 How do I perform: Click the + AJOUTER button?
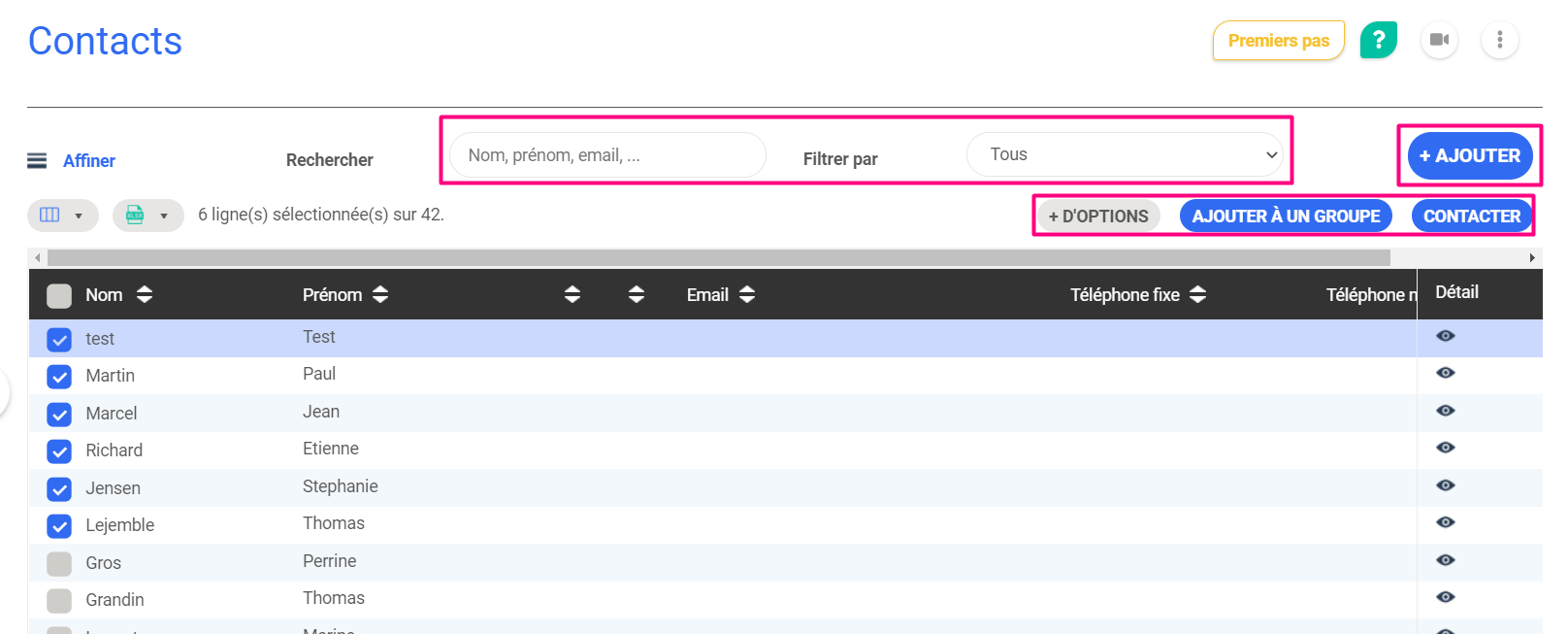pos(1469,155)
